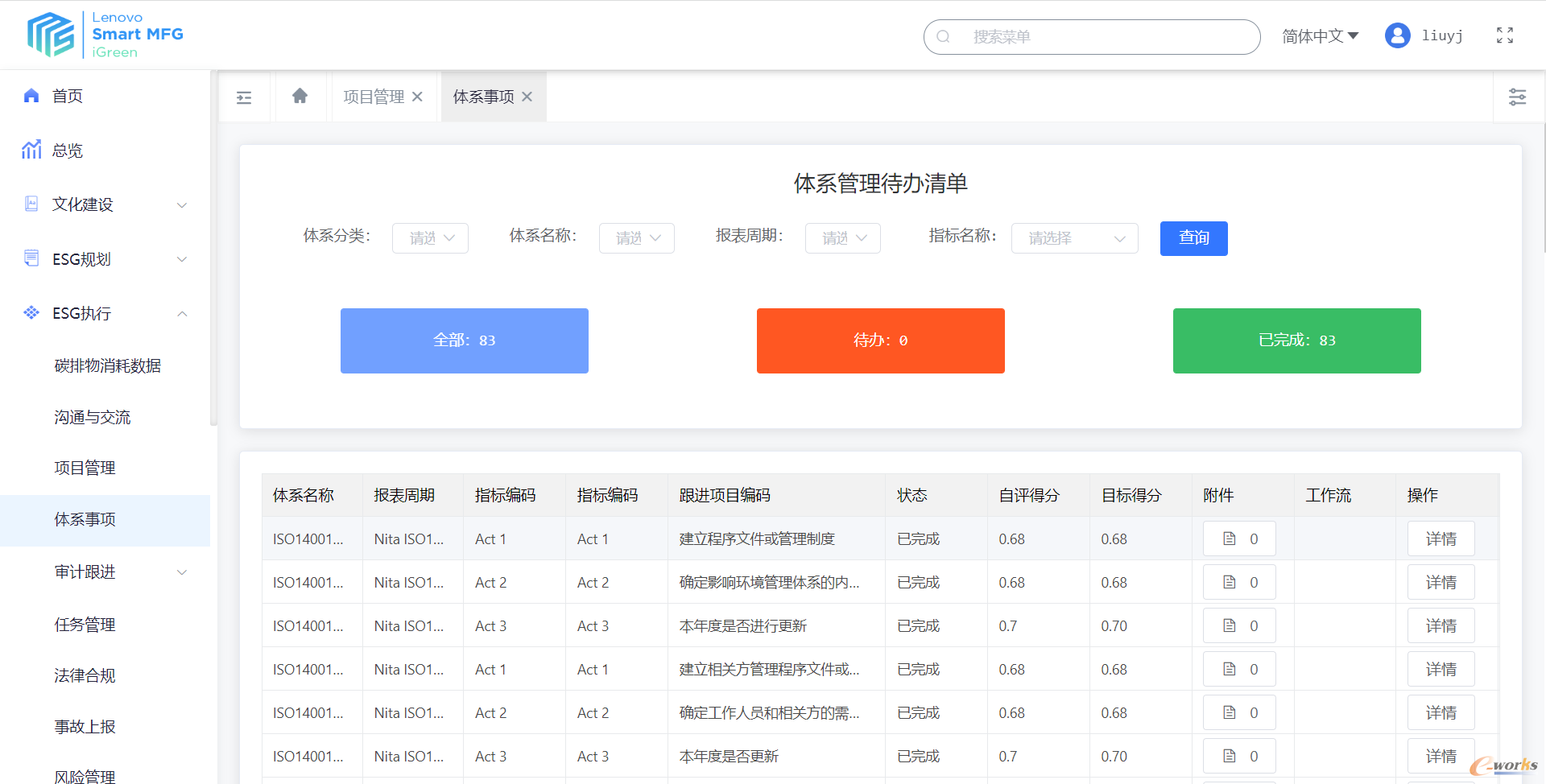Close the 项目管理 tab
The height and width of the screenshot is (784, 1546).
click(417, 97)
